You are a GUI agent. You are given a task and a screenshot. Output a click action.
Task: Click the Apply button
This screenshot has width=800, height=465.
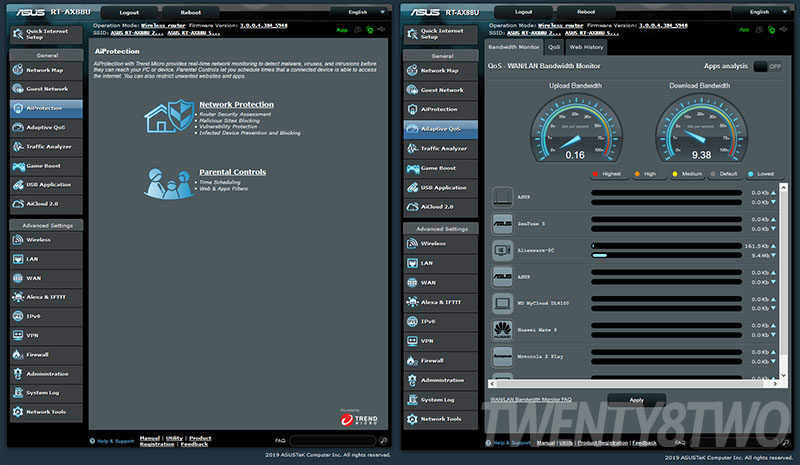tap(636, 400)
